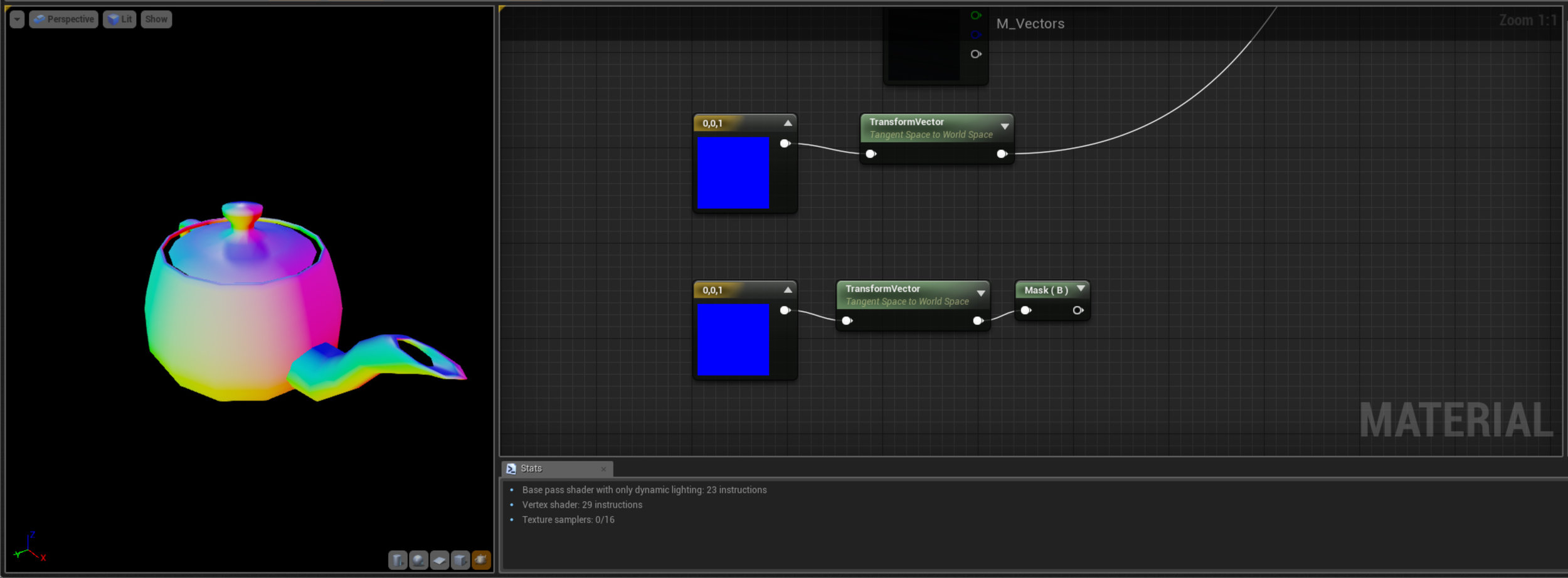Click the green output pin on top node
The image size is (1568, 578).
(x=975, y=15)
